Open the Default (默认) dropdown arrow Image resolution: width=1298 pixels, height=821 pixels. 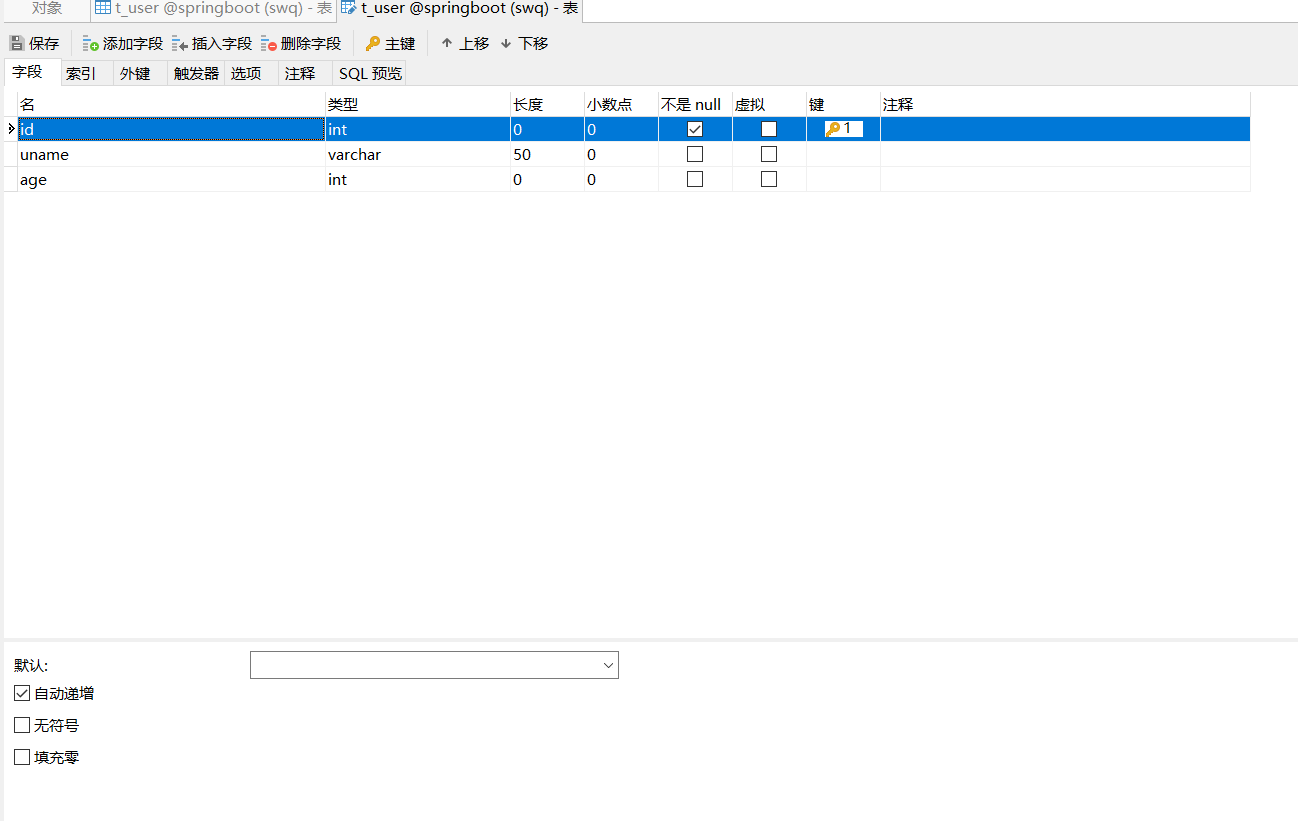608,665
